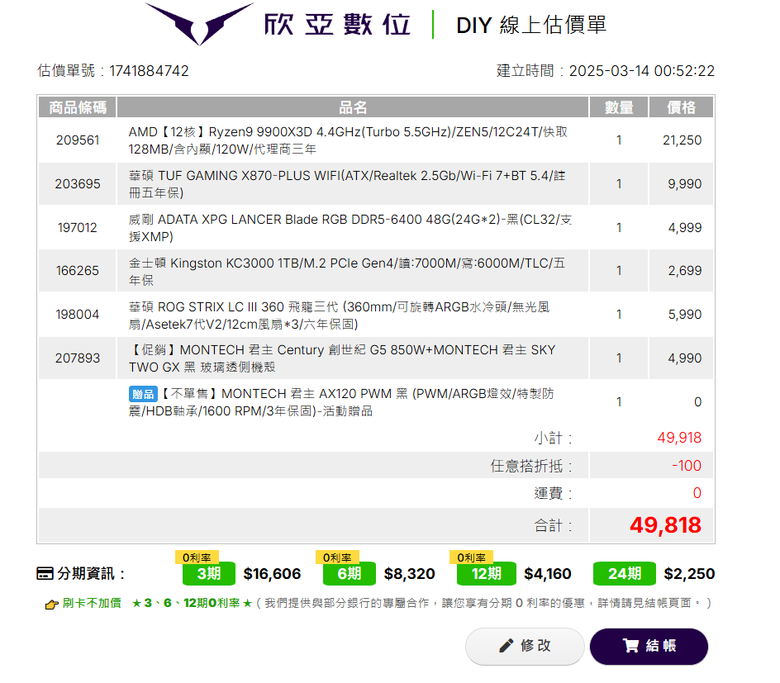Click the pointing hand icon beside 刷卡不加價

coord(52,604)
